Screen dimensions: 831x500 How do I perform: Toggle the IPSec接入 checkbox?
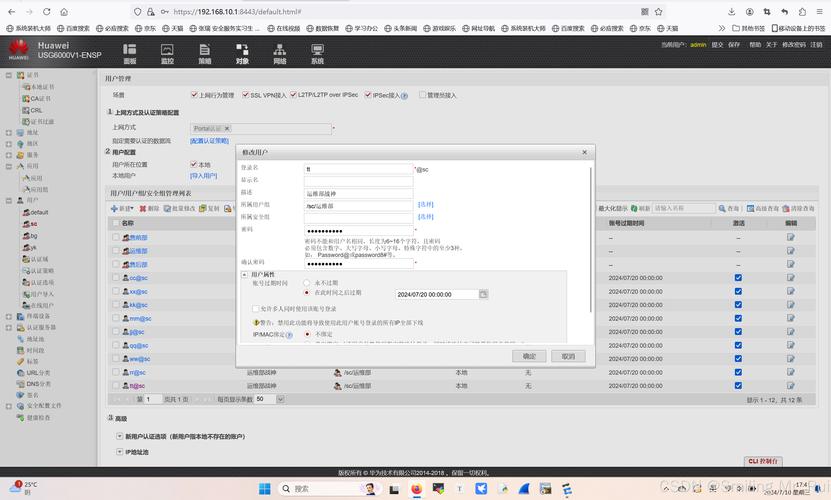(x=368, y=94)
